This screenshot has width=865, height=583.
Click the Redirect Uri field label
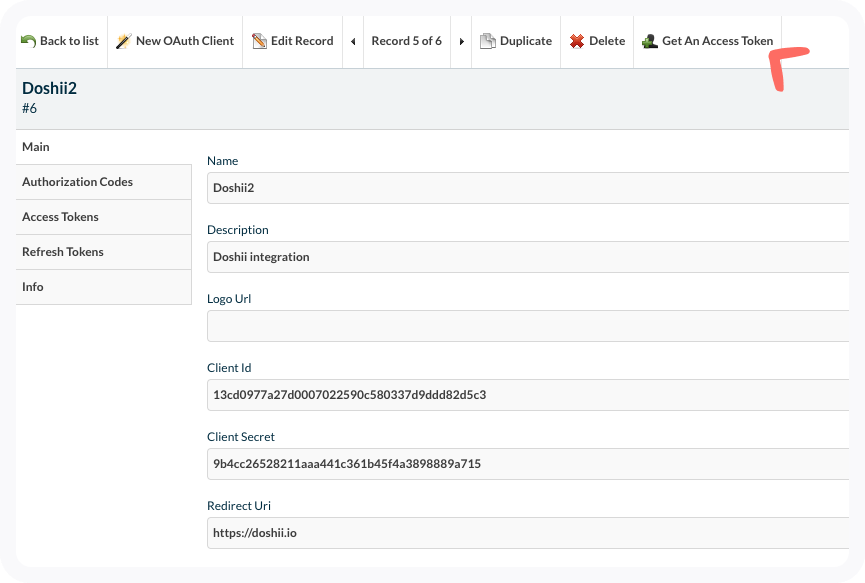click(x=239, y=506)
